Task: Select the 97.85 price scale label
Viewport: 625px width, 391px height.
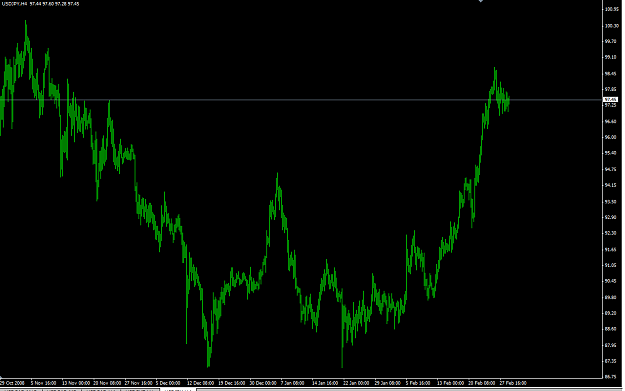Action: tap(611, 89)
